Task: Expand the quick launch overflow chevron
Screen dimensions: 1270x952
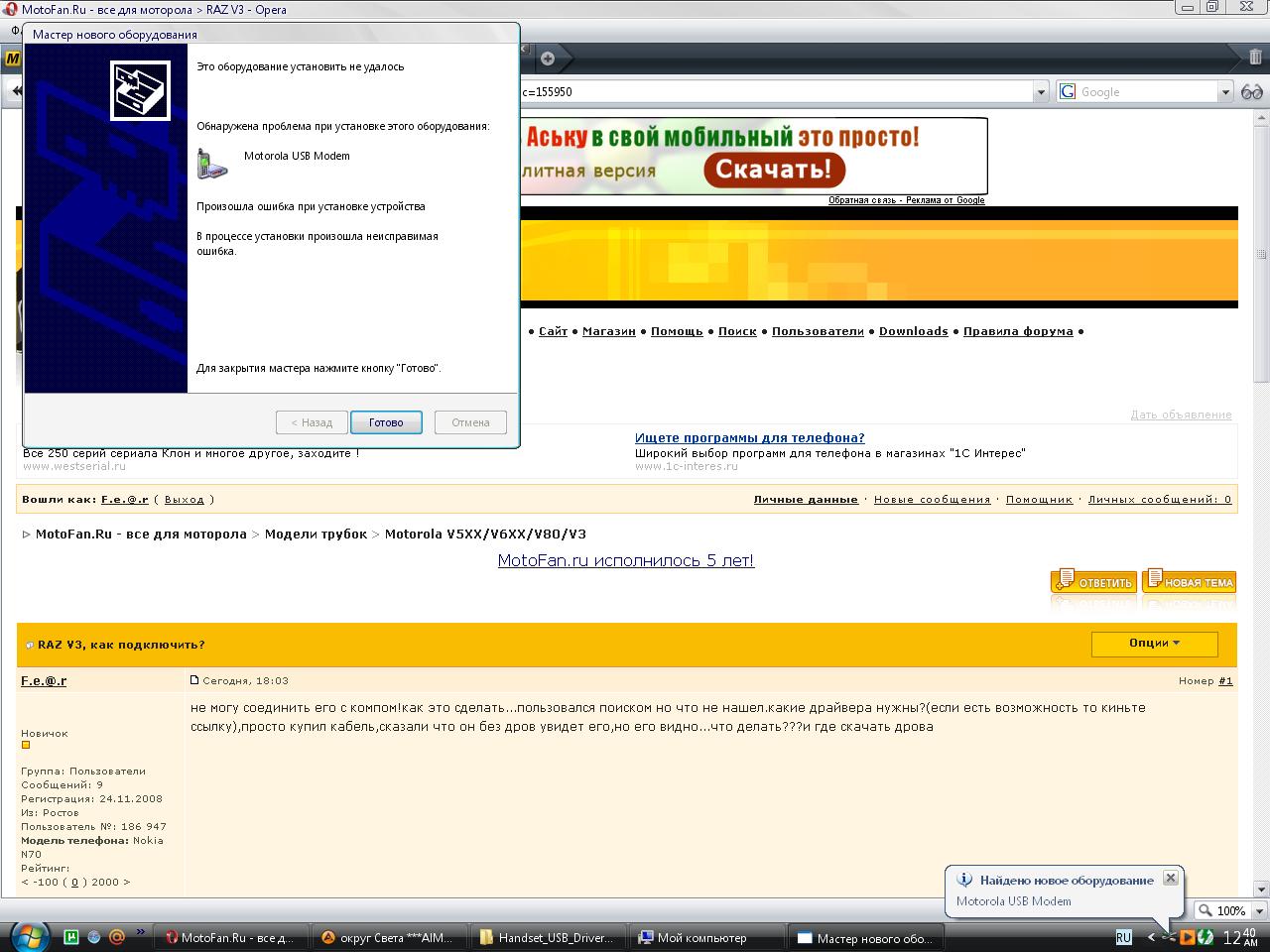Action: (x=141, y=932)
